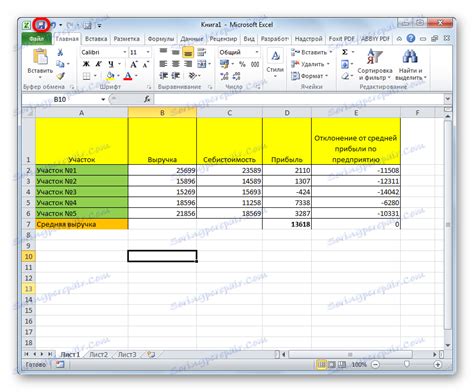474x392 pixels.
Task: Click the zoom slider handle
Action: tap(406, 364)
